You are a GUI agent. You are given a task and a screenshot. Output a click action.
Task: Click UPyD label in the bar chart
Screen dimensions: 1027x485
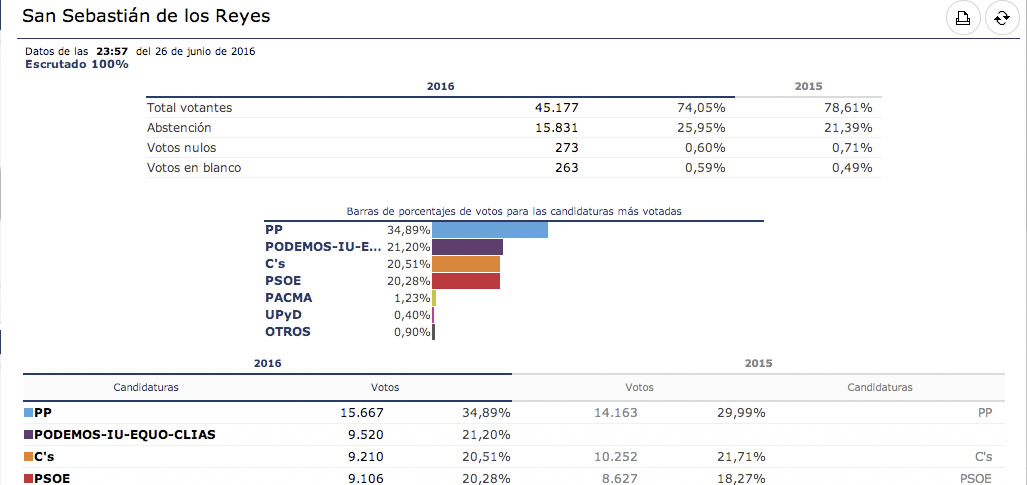point(284,315)
